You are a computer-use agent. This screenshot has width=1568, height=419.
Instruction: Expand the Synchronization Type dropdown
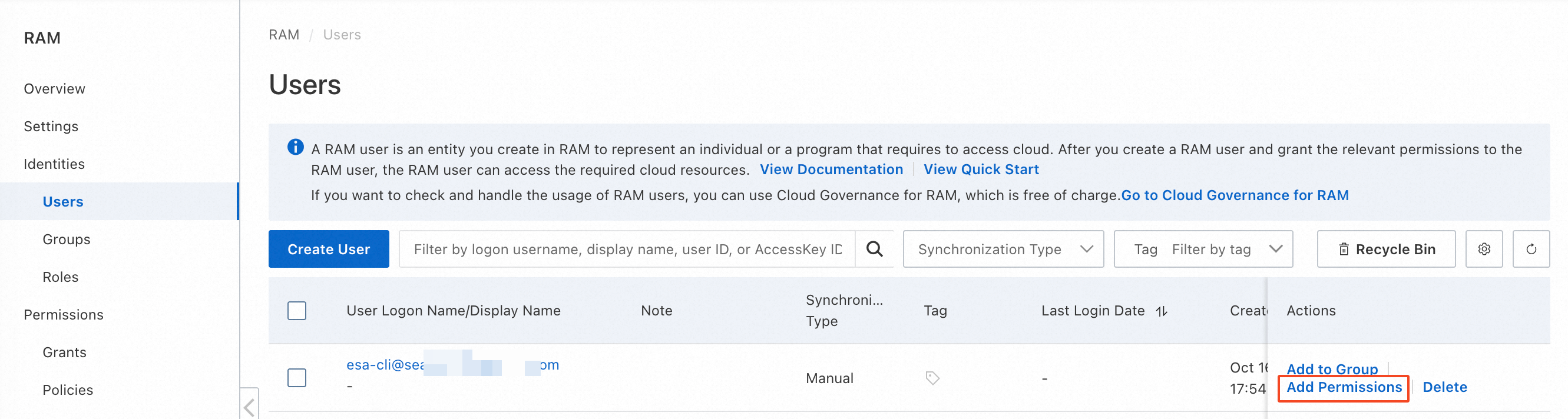pos(1003,249)
